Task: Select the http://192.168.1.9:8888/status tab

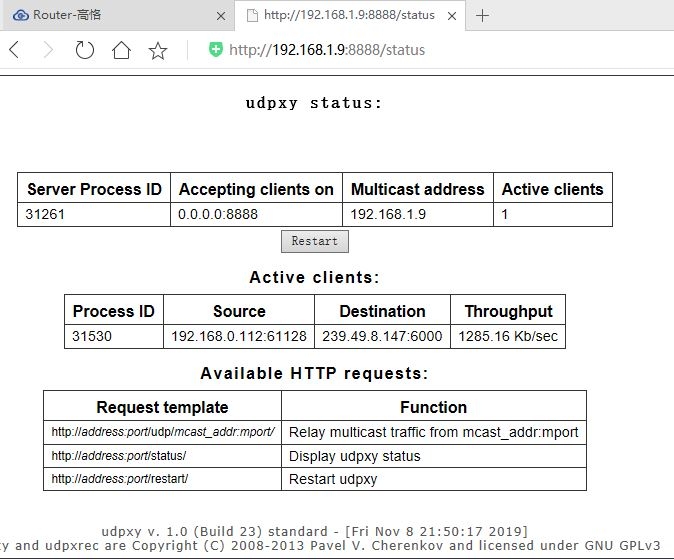Action: 349,15
